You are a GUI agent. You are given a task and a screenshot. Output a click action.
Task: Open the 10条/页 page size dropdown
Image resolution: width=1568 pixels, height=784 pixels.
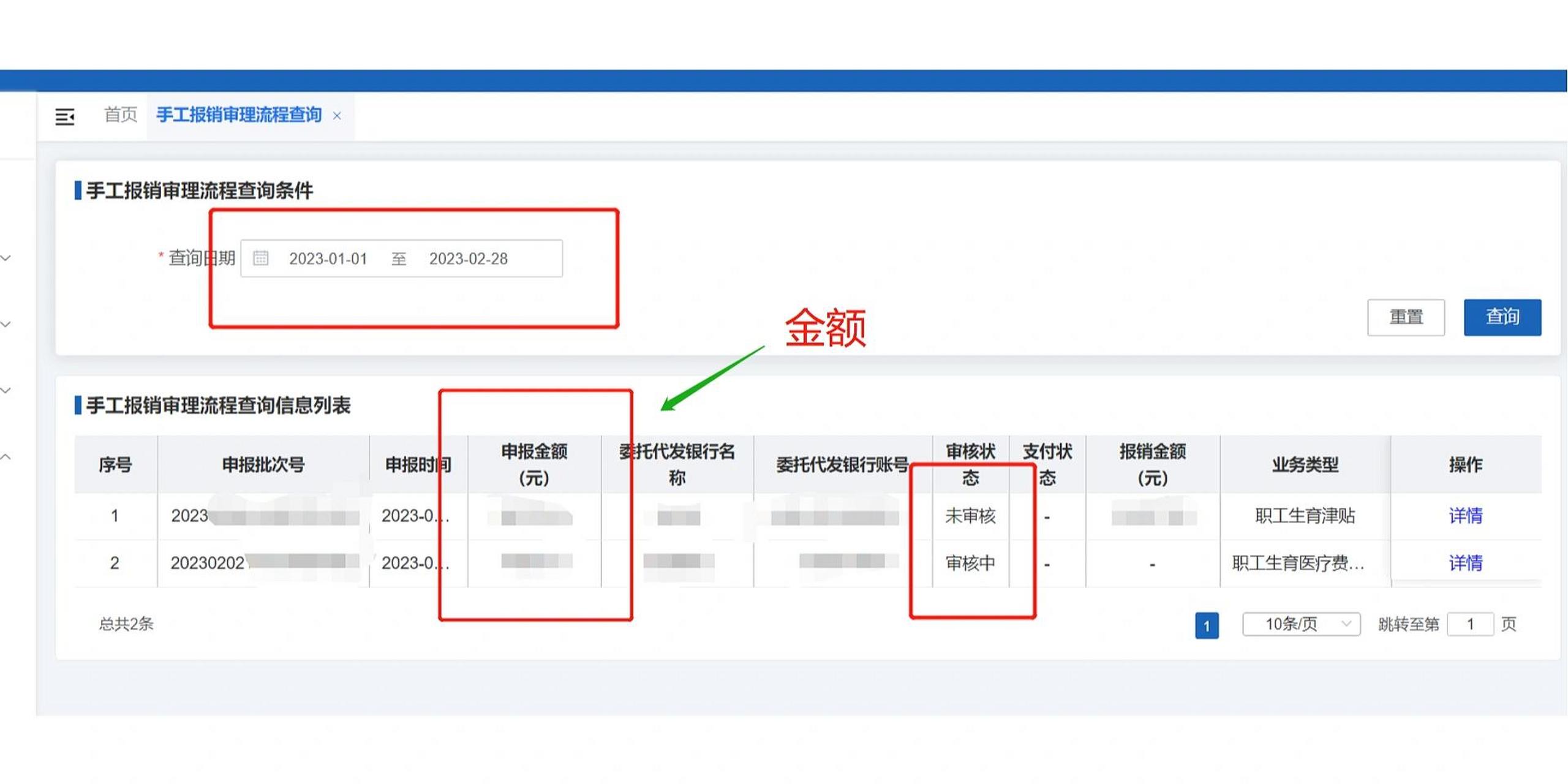pos(1301,624)
